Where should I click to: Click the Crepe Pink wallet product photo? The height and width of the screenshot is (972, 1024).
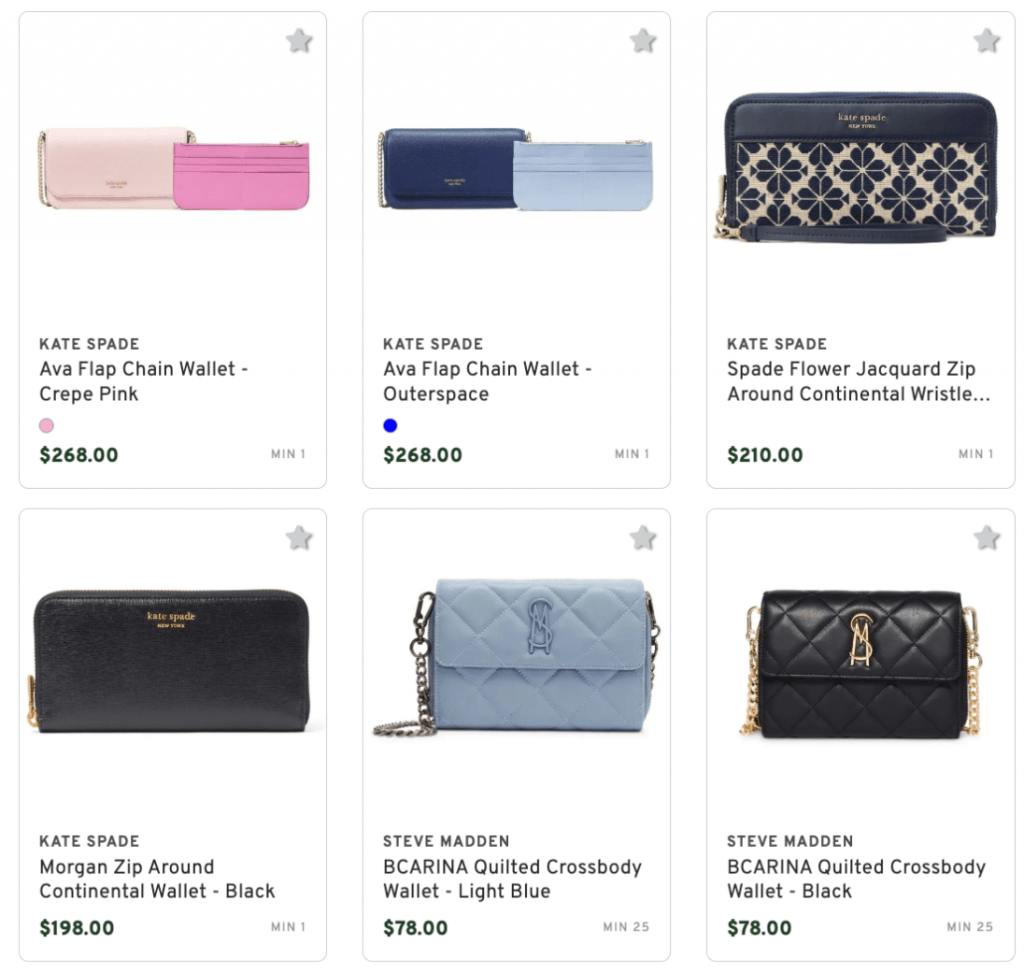click(x=172, y=170)
